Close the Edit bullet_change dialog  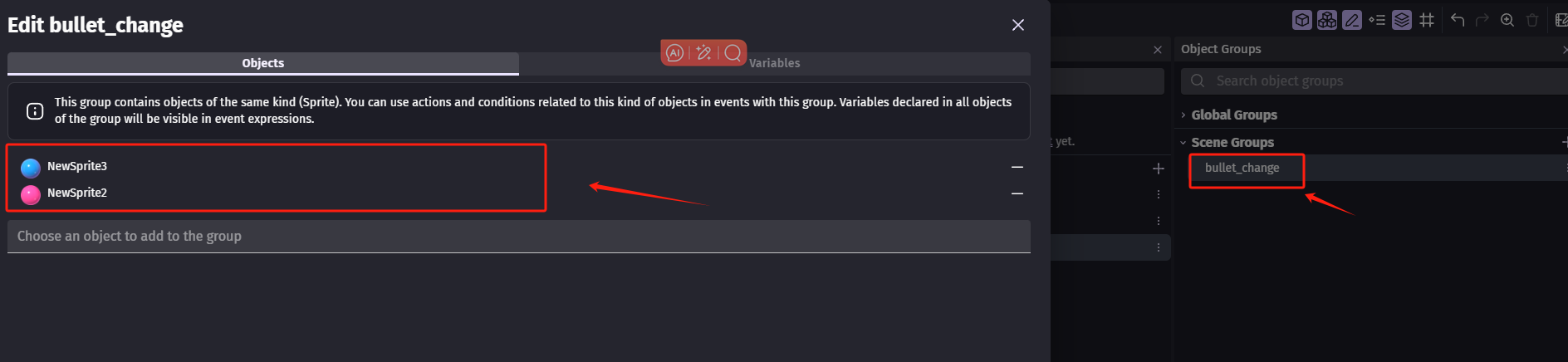pyautogui.click(x=1018, y=25)
